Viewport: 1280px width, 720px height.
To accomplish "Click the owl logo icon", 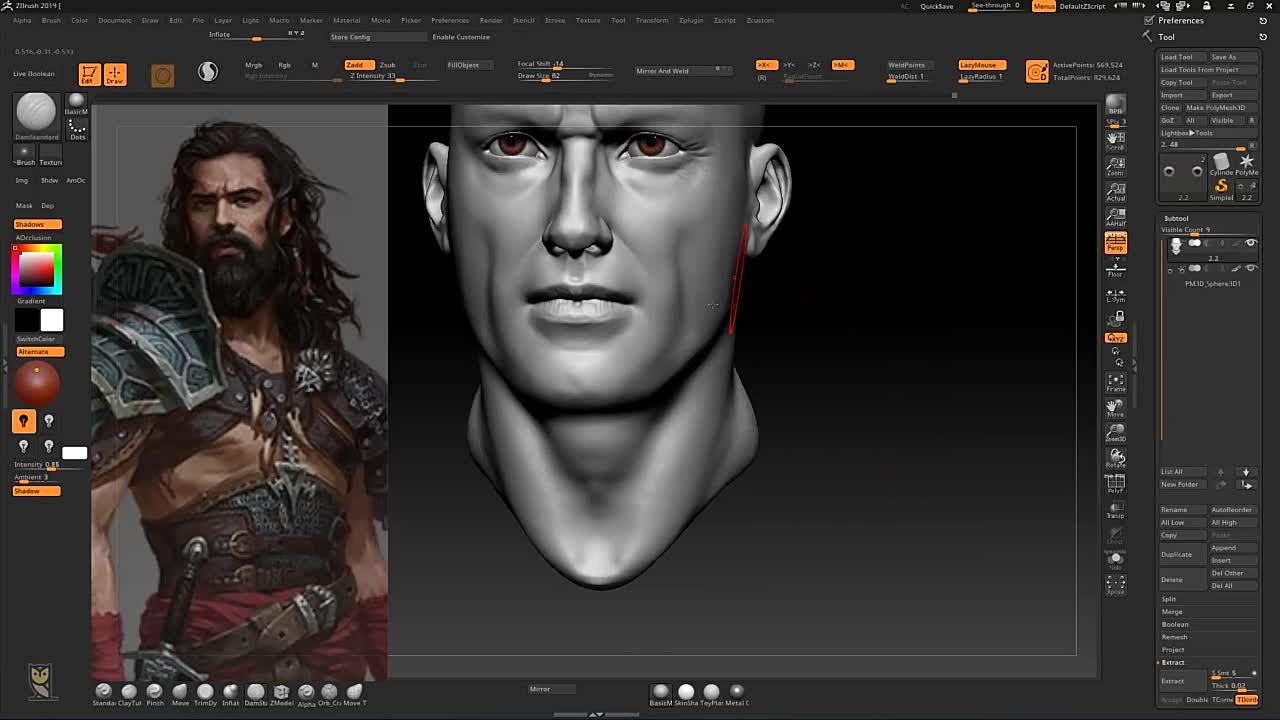I will (x=40, y=682).
